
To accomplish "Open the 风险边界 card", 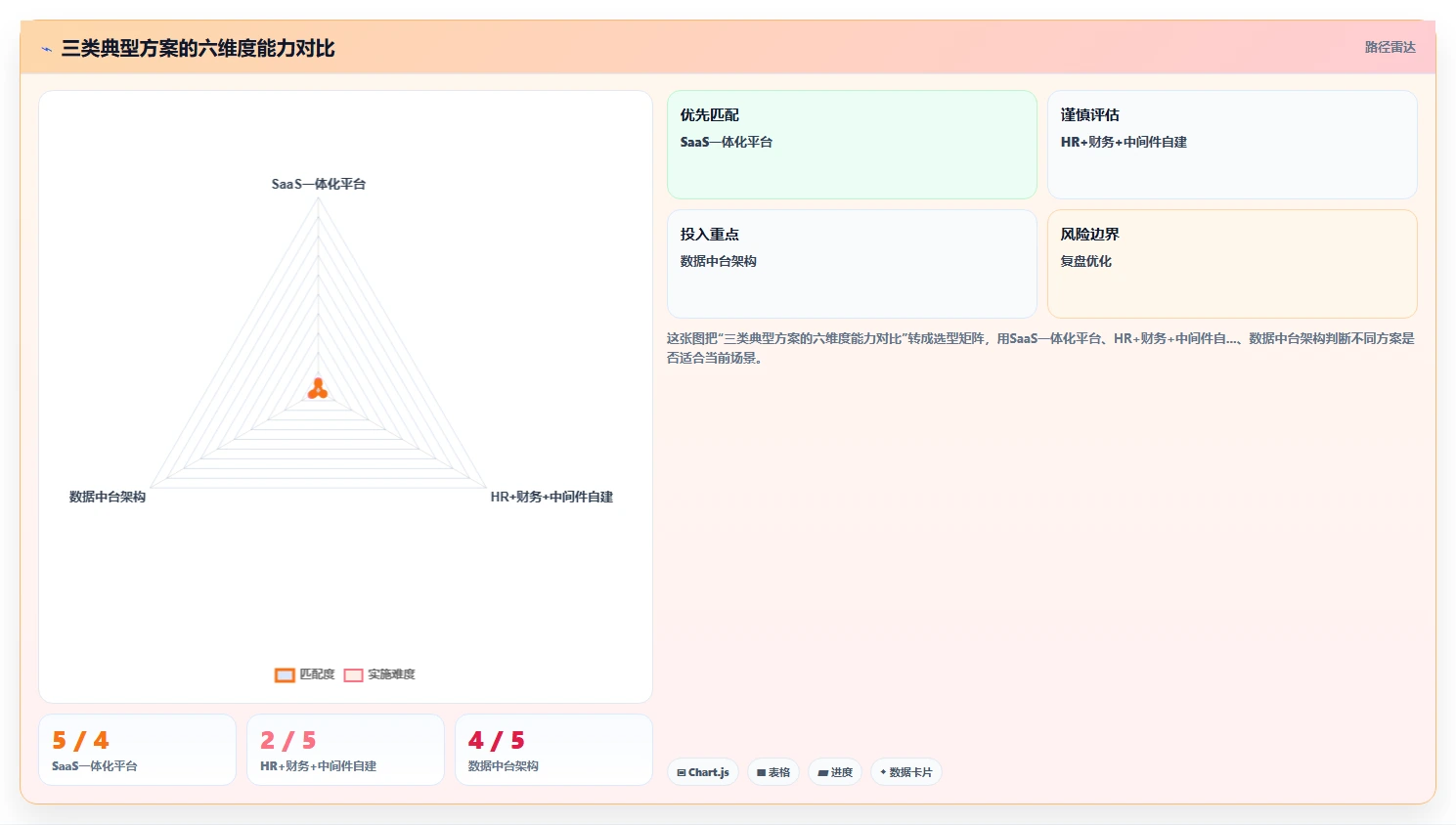I will tap(1232, 264).
